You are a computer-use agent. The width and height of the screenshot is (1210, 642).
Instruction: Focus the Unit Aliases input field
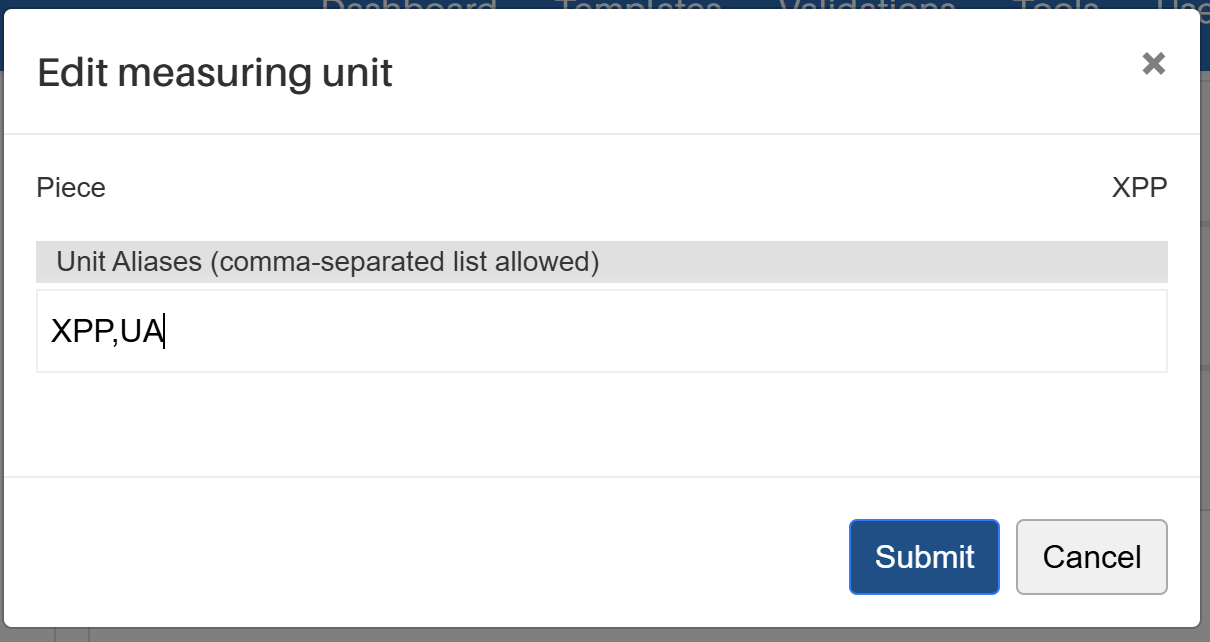pos(600,331)
